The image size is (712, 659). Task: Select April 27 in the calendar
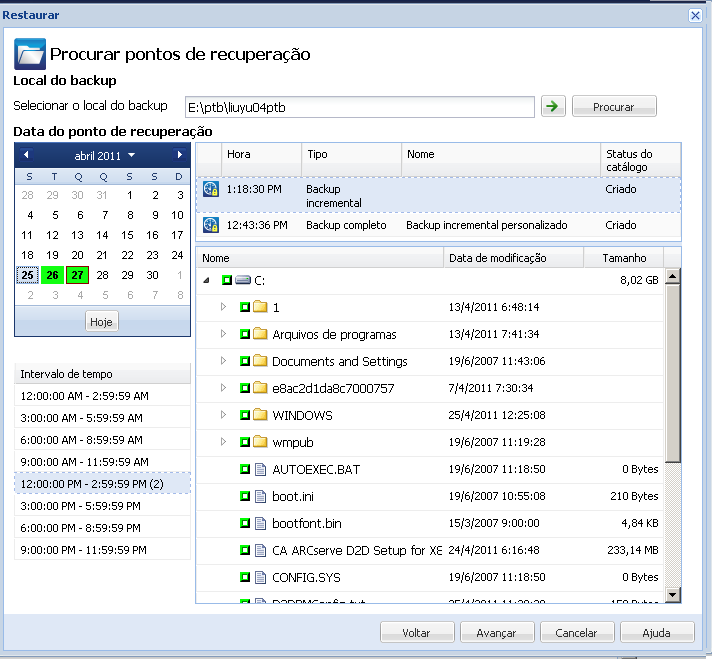77,275
